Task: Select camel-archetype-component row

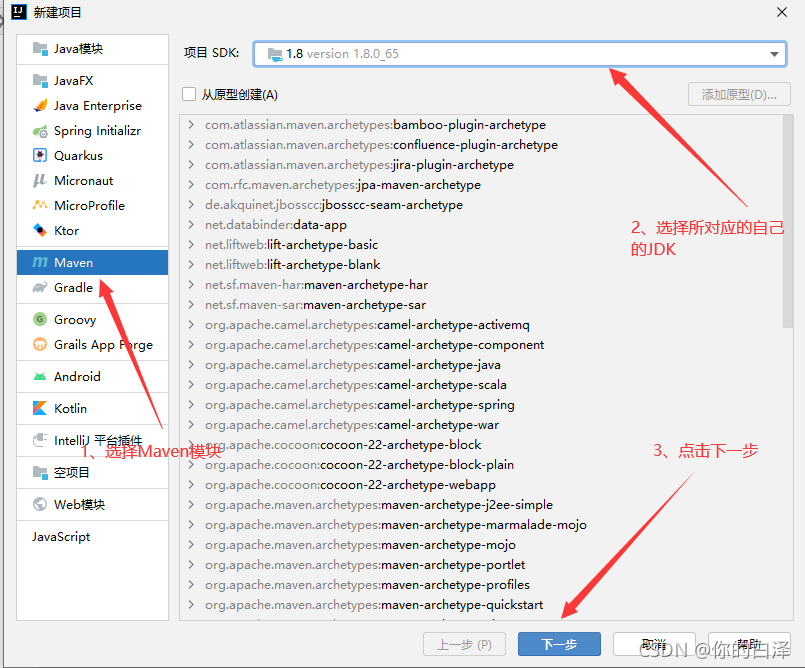Action: click(x=481, y=345)
